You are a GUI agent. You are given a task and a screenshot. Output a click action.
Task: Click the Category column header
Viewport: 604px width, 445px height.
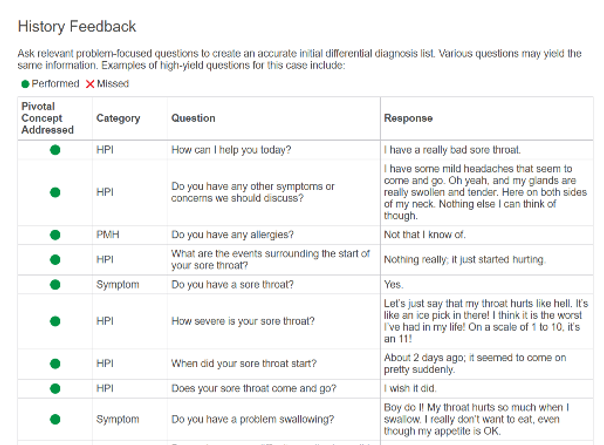(118, 118)
